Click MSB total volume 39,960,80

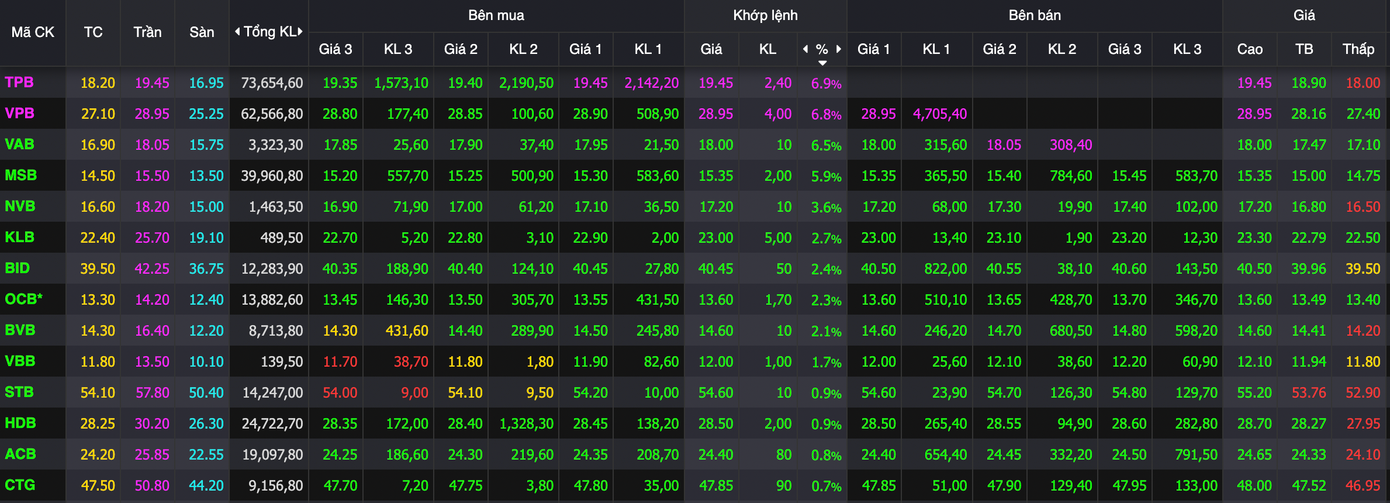click(272, 176)
